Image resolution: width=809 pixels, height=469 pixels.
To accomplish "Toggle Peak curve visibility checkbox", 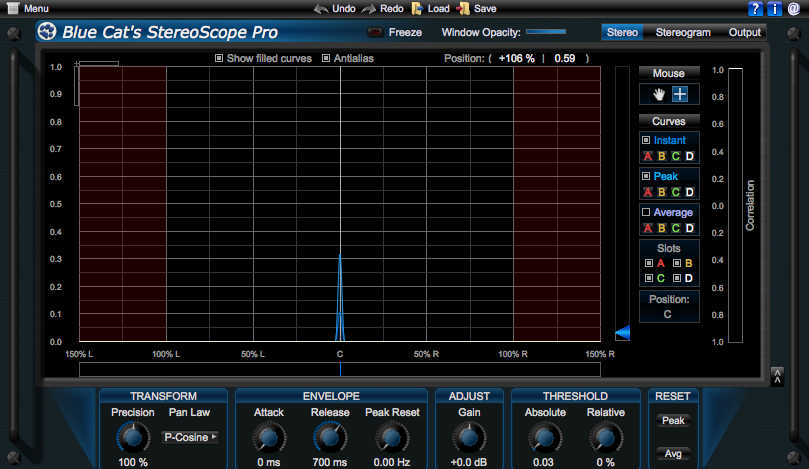I will 646,176.
